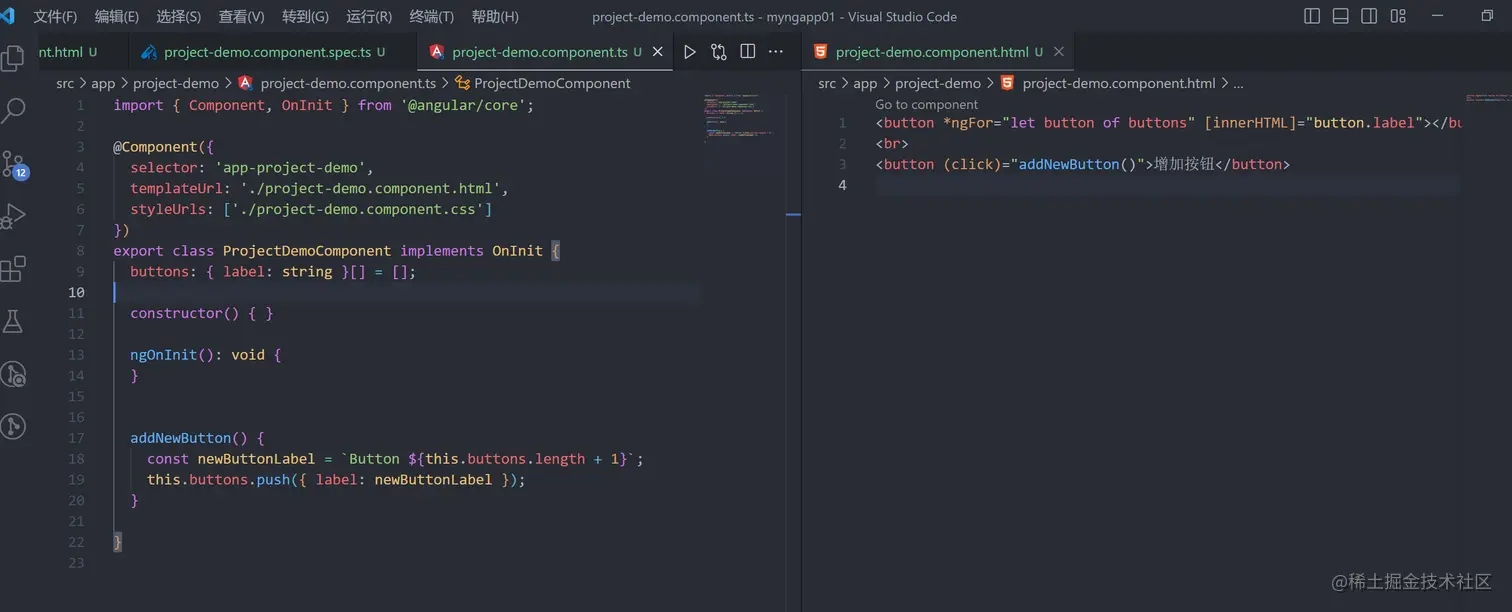Expand 'src' breadcrumb in the .ts editor
Viewport: 1512px width, 612px height.
65,83
